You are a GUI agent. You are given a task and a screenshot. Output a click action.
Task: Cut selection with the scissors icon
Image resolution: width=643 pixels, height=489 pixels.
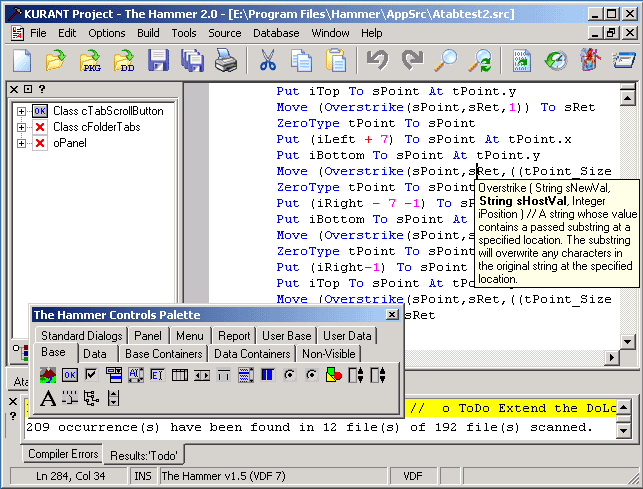tap(267, 60)
